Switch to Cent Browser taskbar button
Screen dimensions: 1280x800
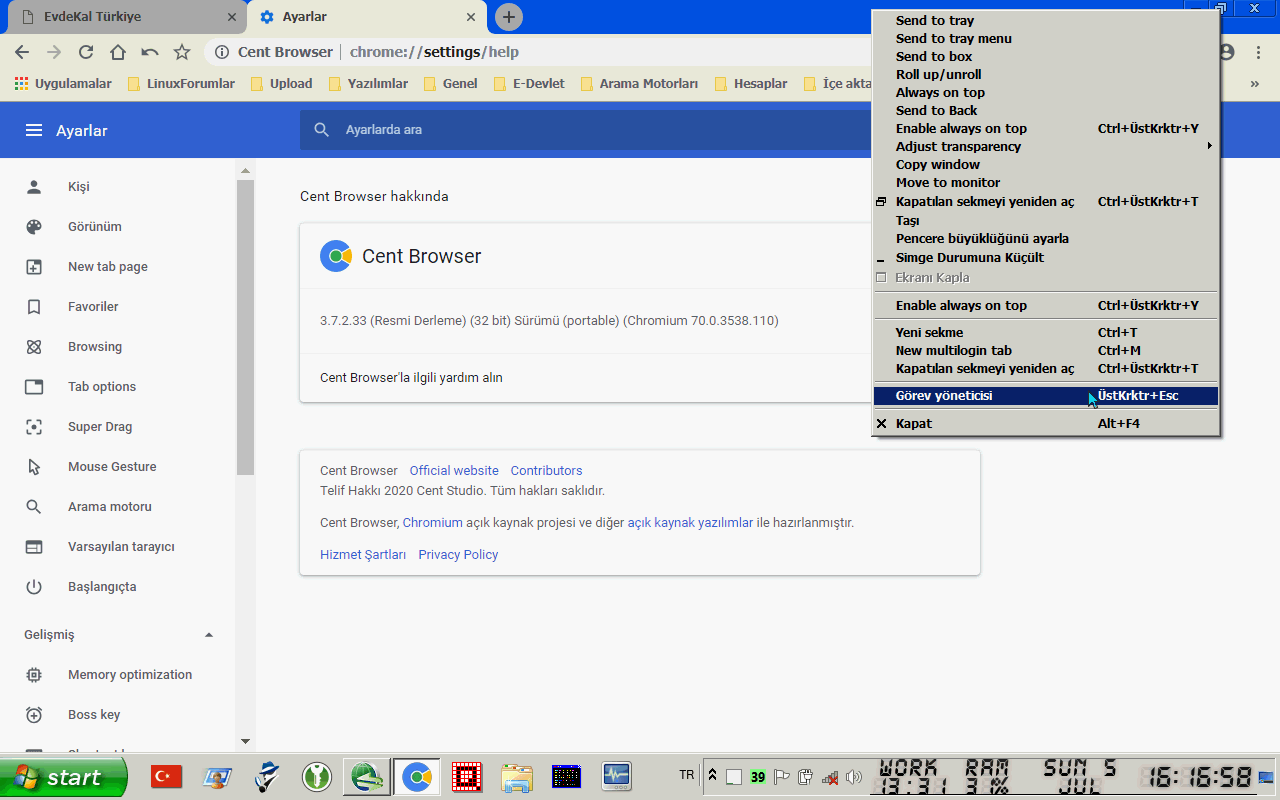pos(417,776)
